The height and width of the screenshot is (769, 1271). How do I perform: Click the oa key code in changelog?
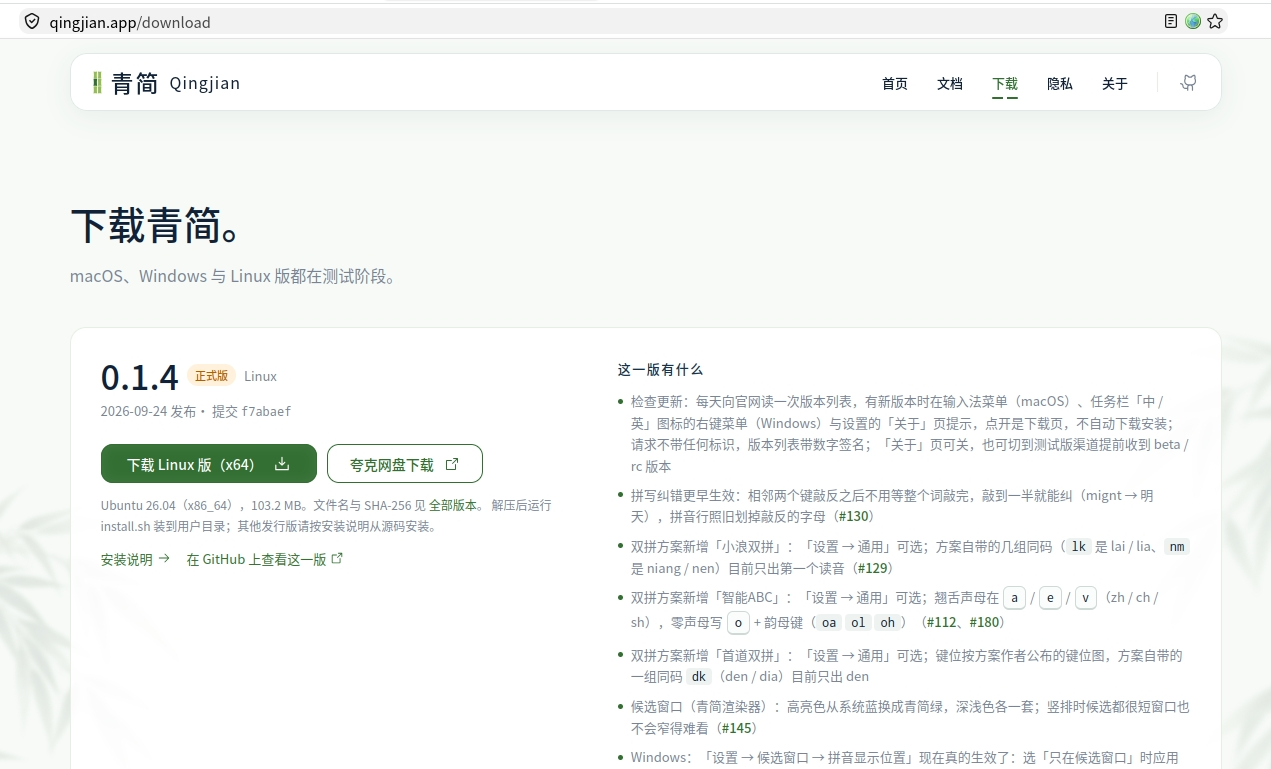829,622
